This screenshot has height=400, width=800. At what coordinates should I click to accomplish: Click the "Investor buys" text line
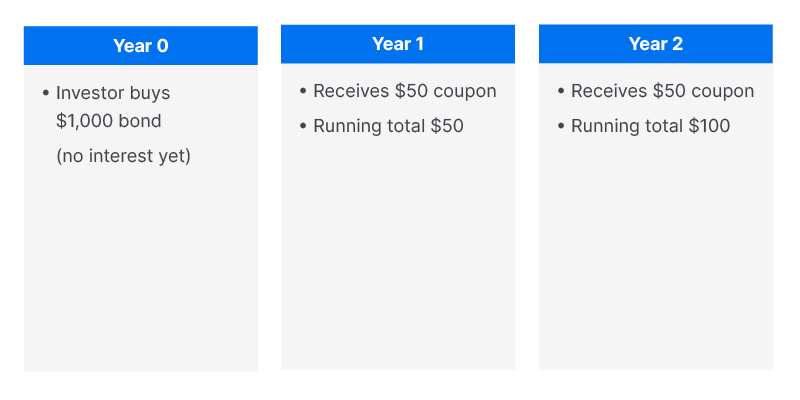(113, 93)
